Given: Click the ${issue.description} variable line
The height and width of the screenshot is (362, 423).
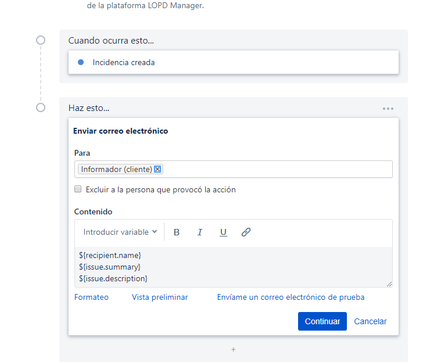Looking at the screenshot, I should tap(113, 279).
